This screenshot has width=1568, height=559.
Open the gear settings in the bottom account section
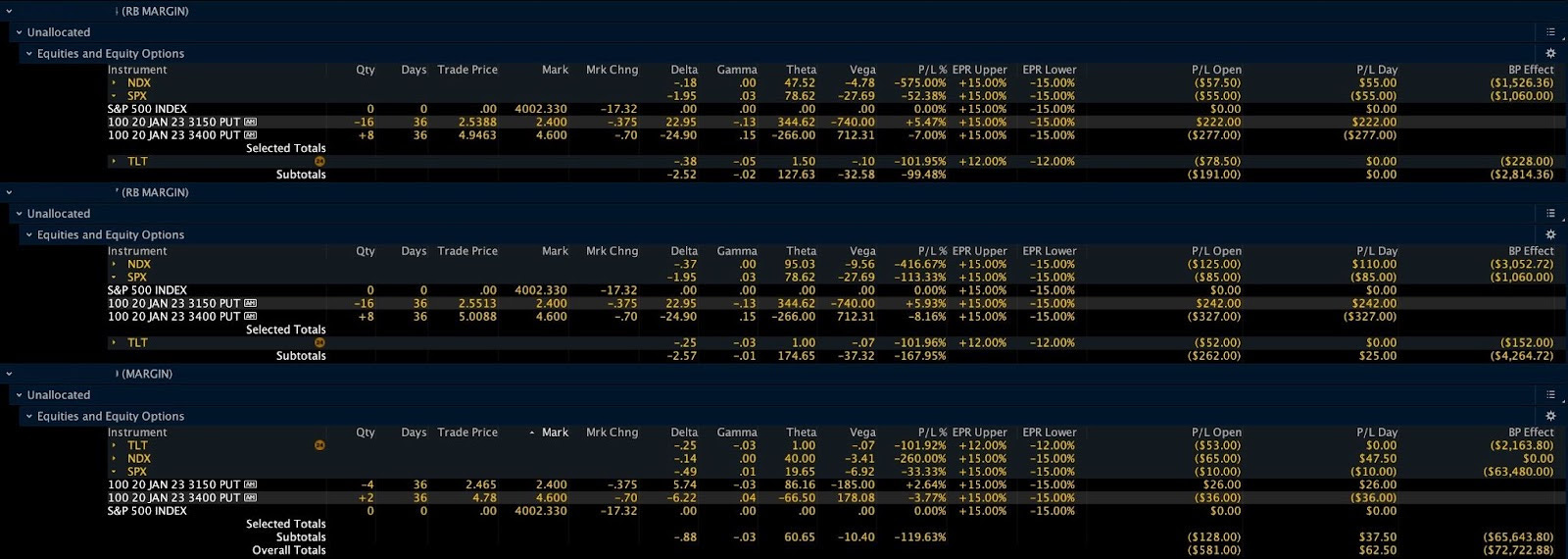tap(1550, 417)
